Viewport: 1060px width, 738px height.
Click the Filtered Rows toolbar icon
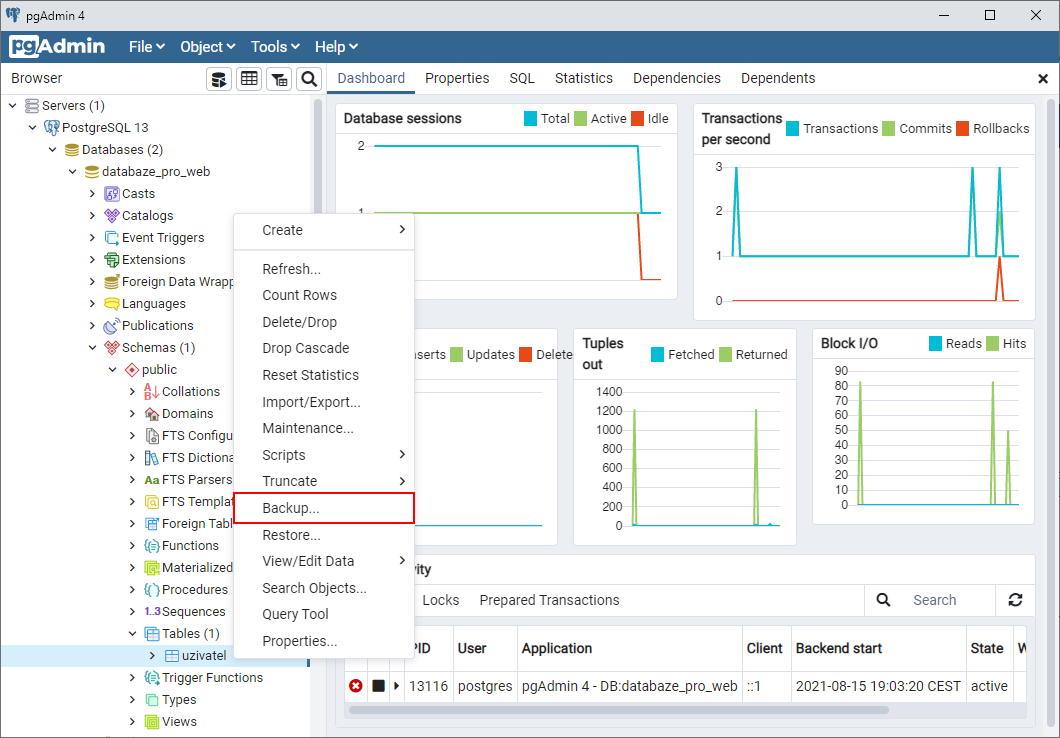279,79
